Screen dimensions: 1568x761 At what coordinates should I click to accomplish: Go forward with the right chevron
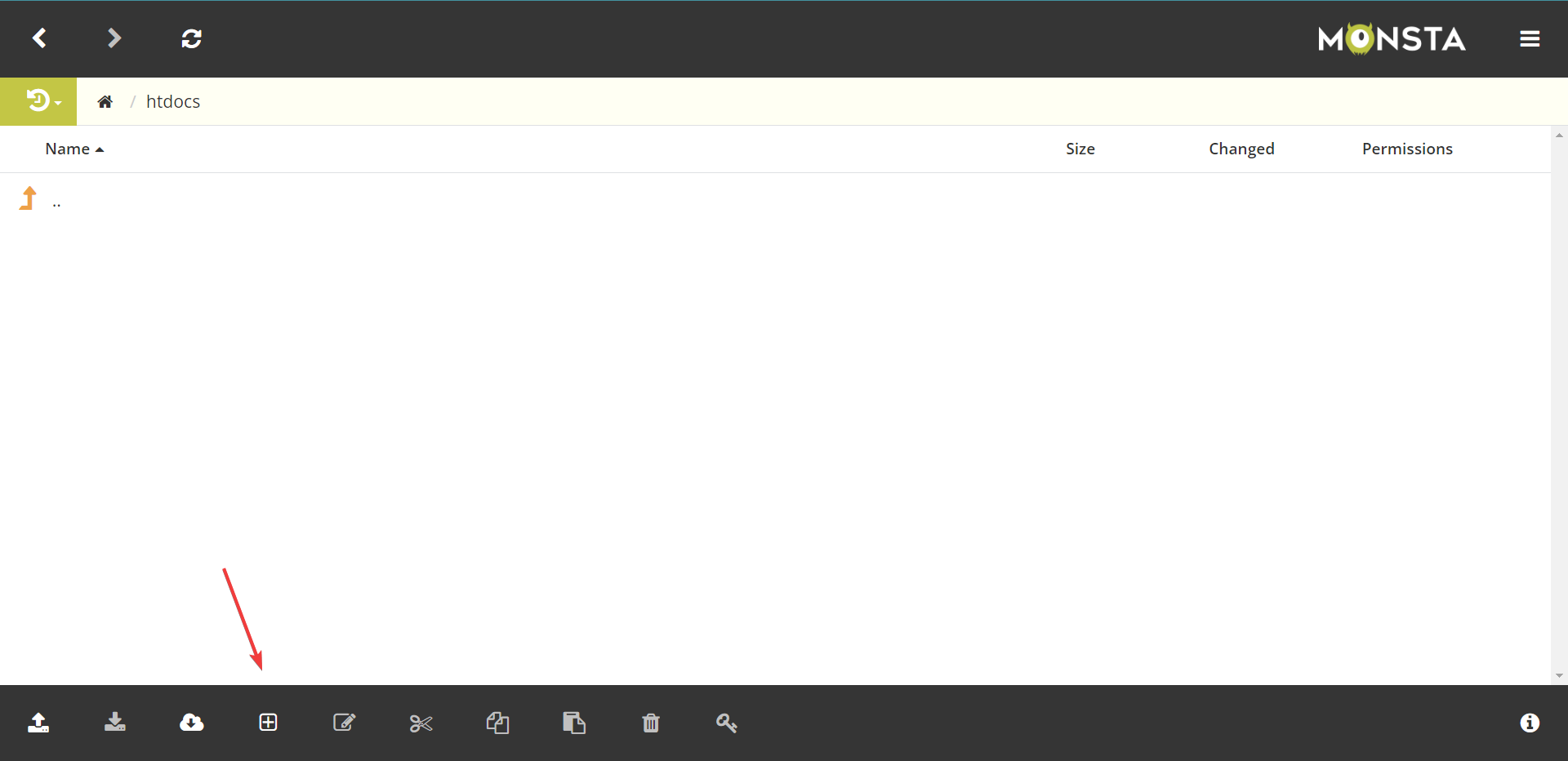114,38
